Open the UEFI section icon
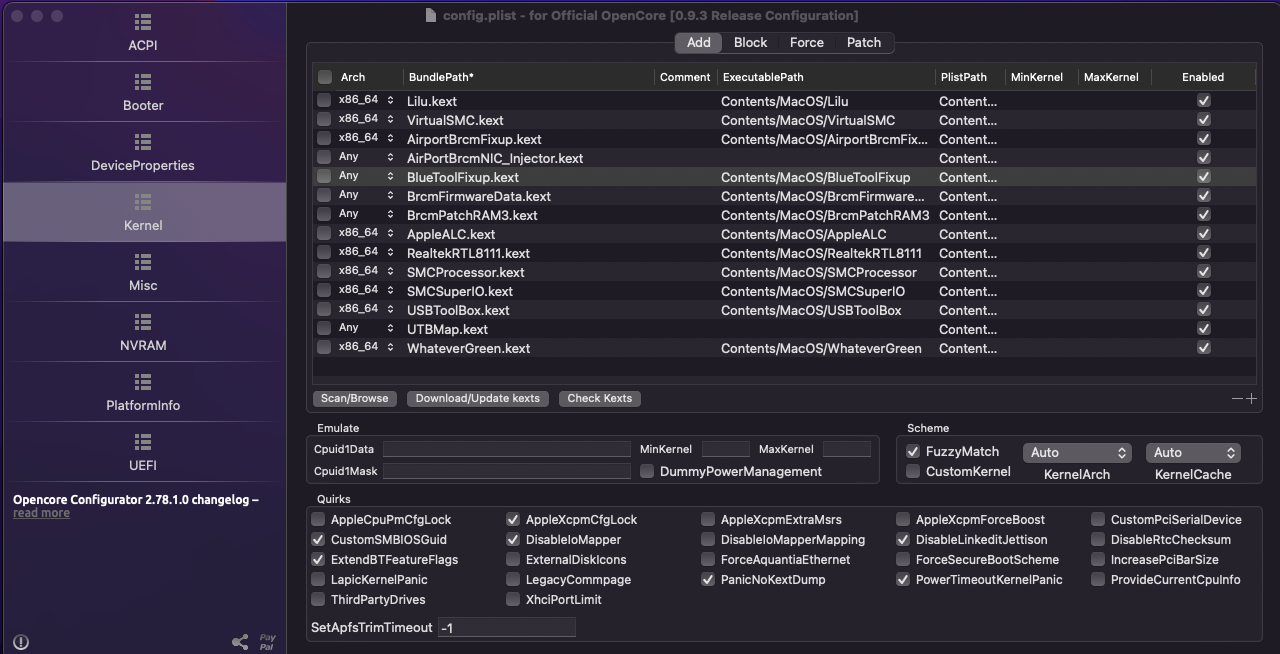 click(143, 442)
